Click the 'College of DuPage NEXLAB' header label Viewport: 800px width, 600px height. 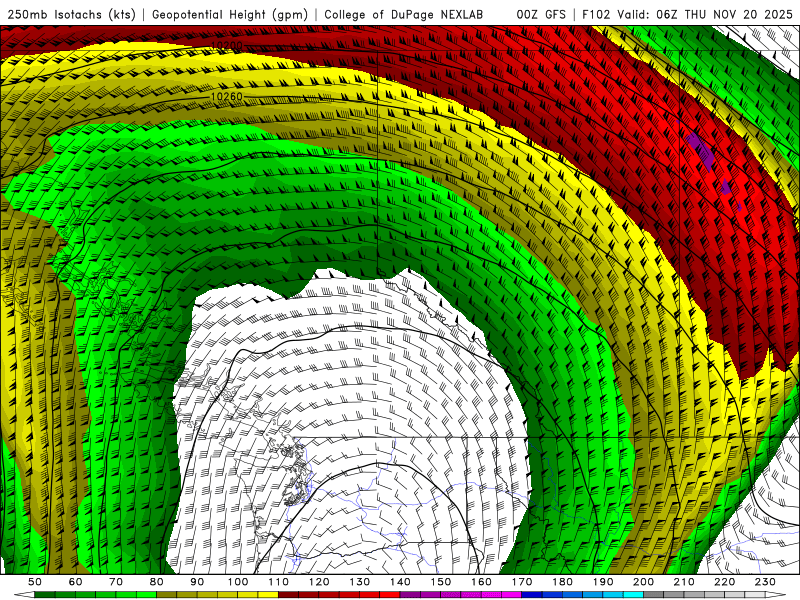click(x=404, y=14)
